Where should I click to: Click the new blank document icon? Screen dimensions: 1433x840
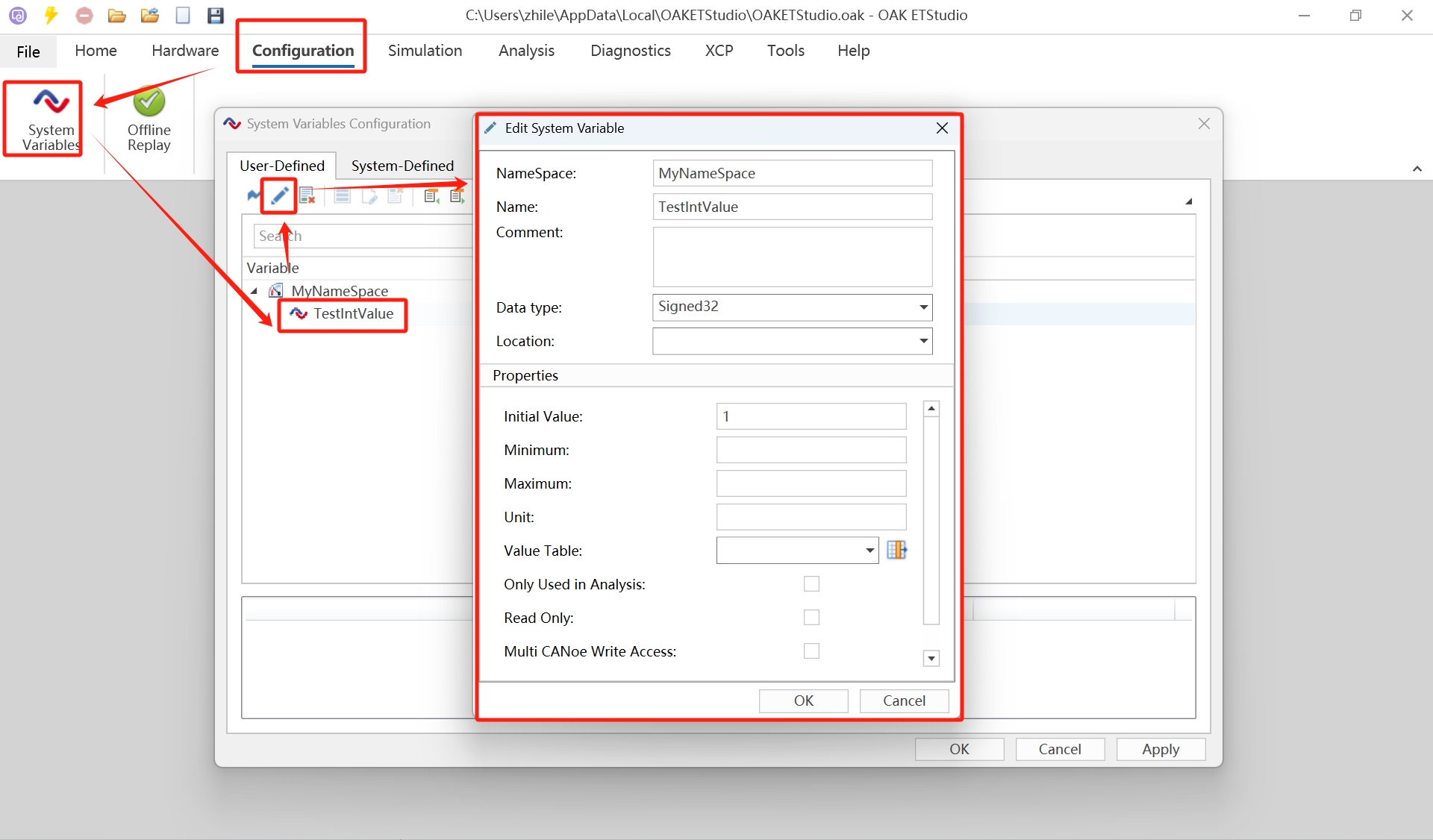coord(183,15)
